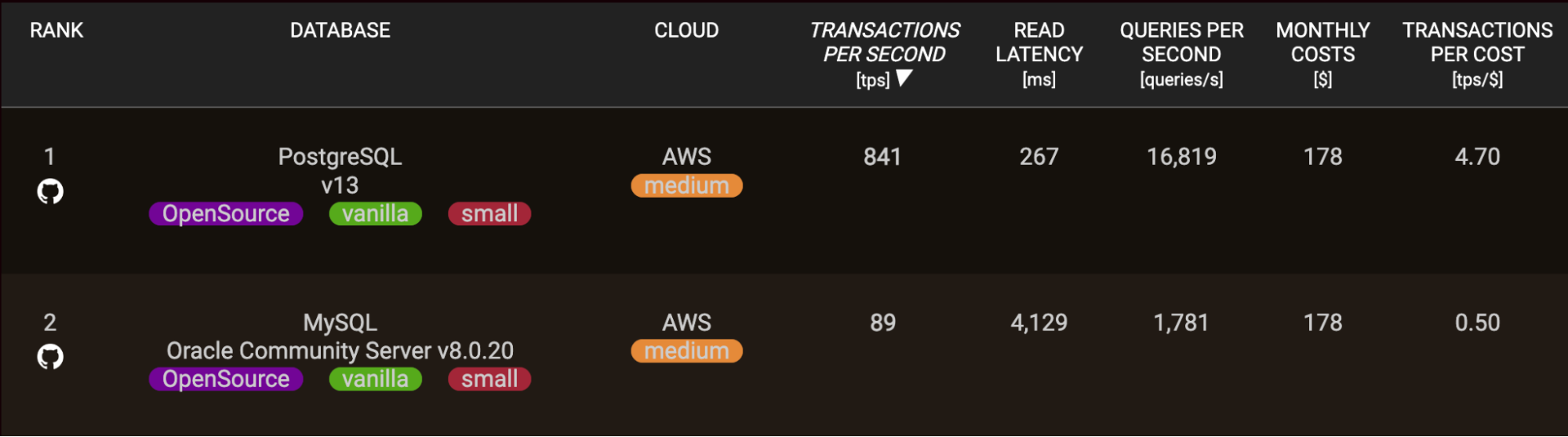
Task: Click the descending sort arrow near tps
Action: point(904,78)
